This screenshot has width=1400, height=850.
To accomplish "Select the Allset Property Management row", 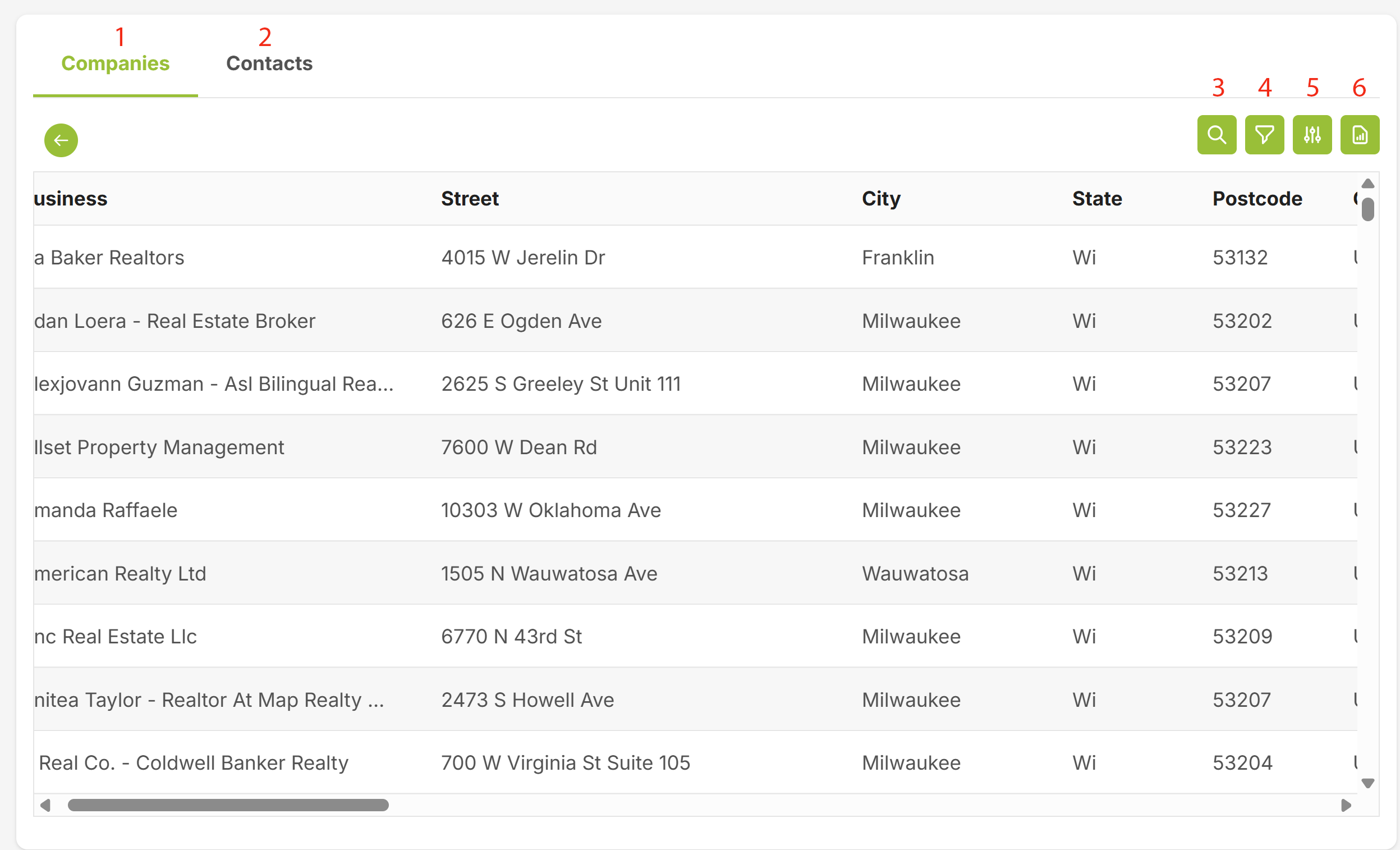I will (x=341, y=447).
